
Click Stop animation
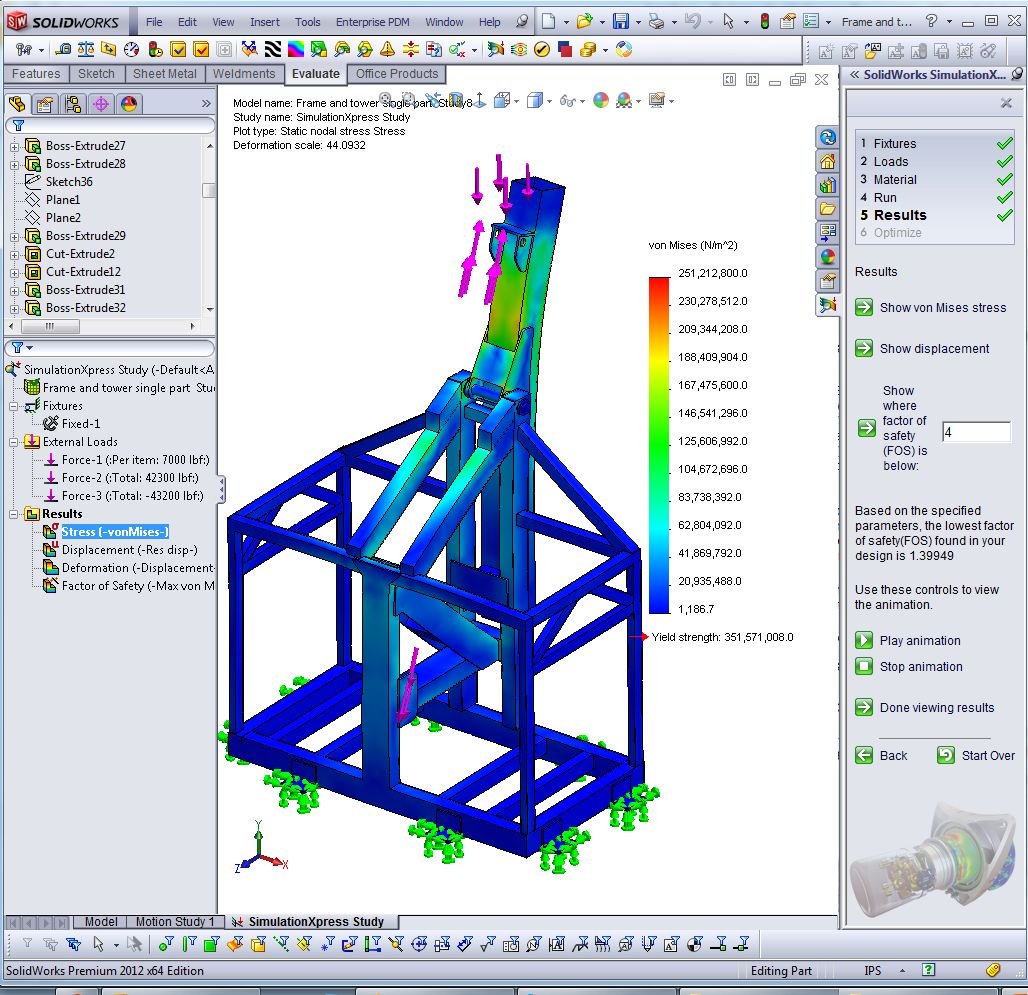910,667
